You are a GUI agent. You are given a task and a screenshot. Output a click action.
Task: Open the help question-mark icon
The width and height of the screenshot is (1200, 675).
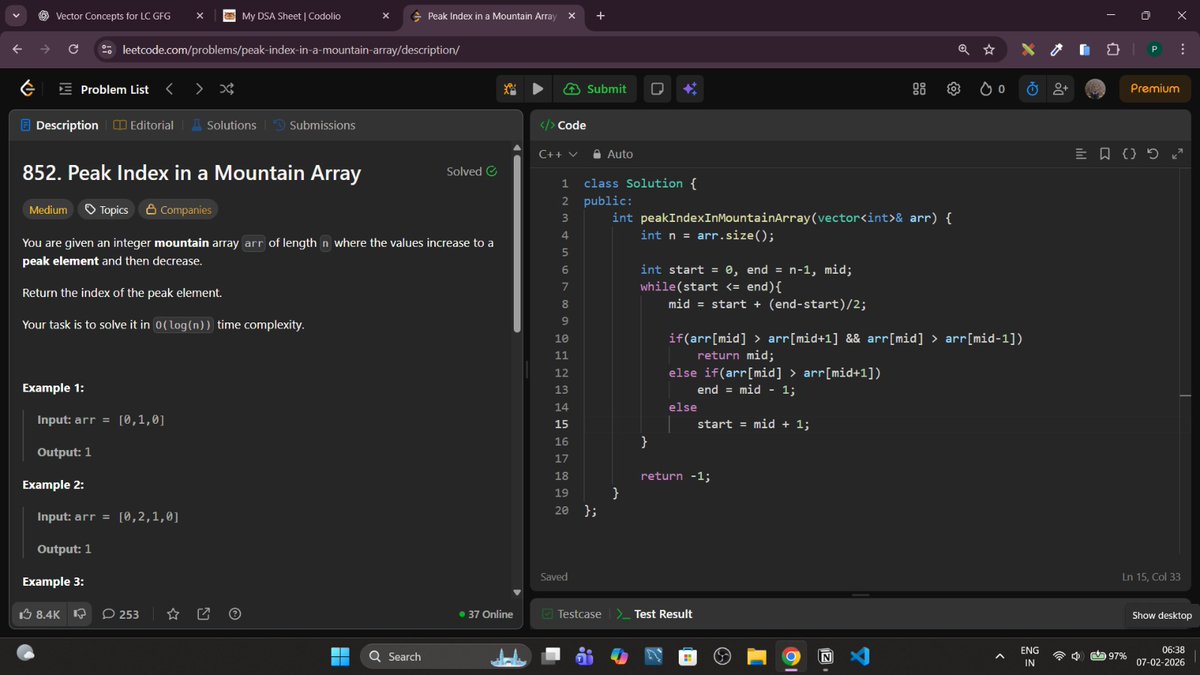(x=235, y=614)
